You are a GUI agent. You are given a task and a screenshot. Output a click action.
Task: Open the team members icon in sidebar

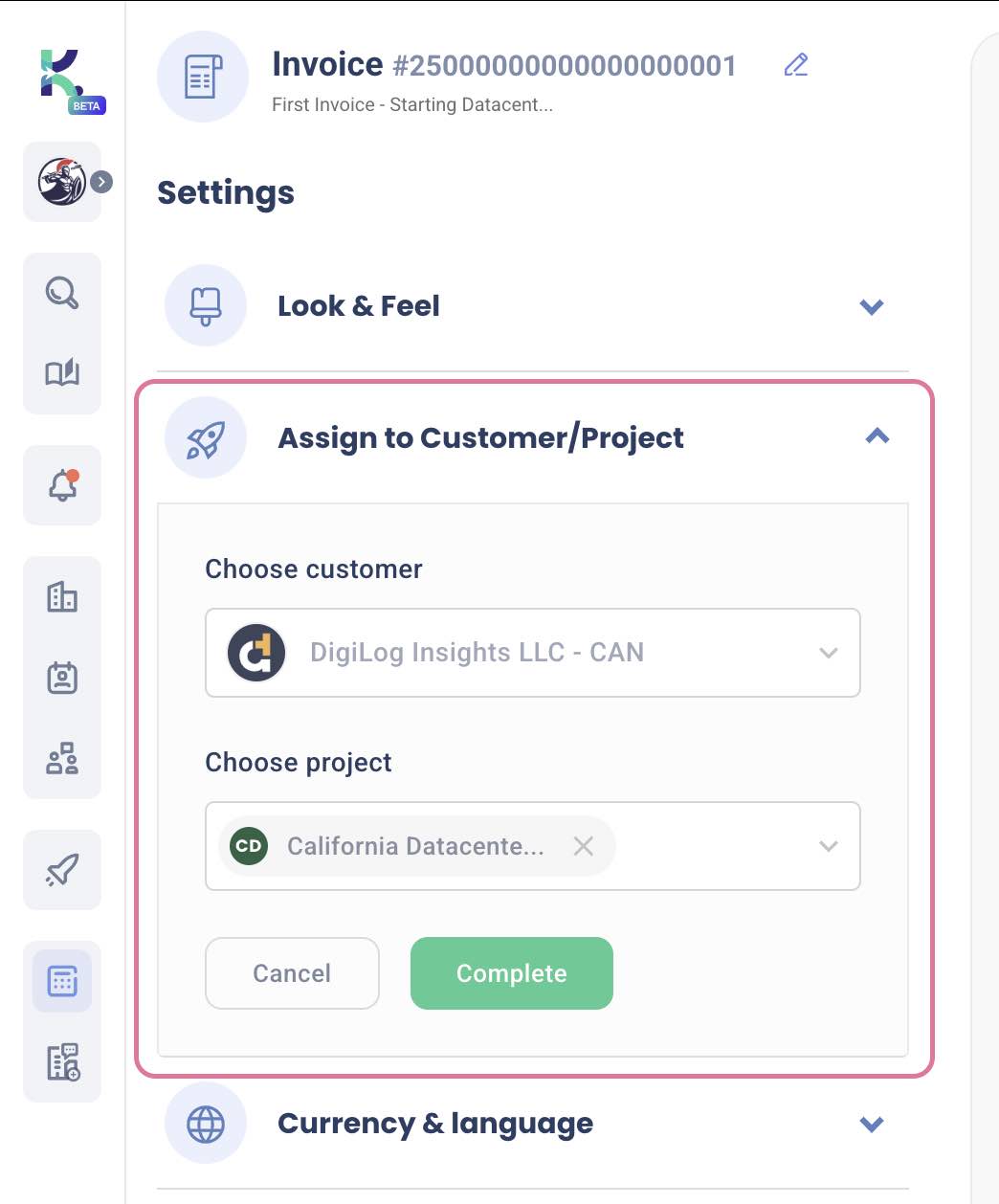point(61,759)
